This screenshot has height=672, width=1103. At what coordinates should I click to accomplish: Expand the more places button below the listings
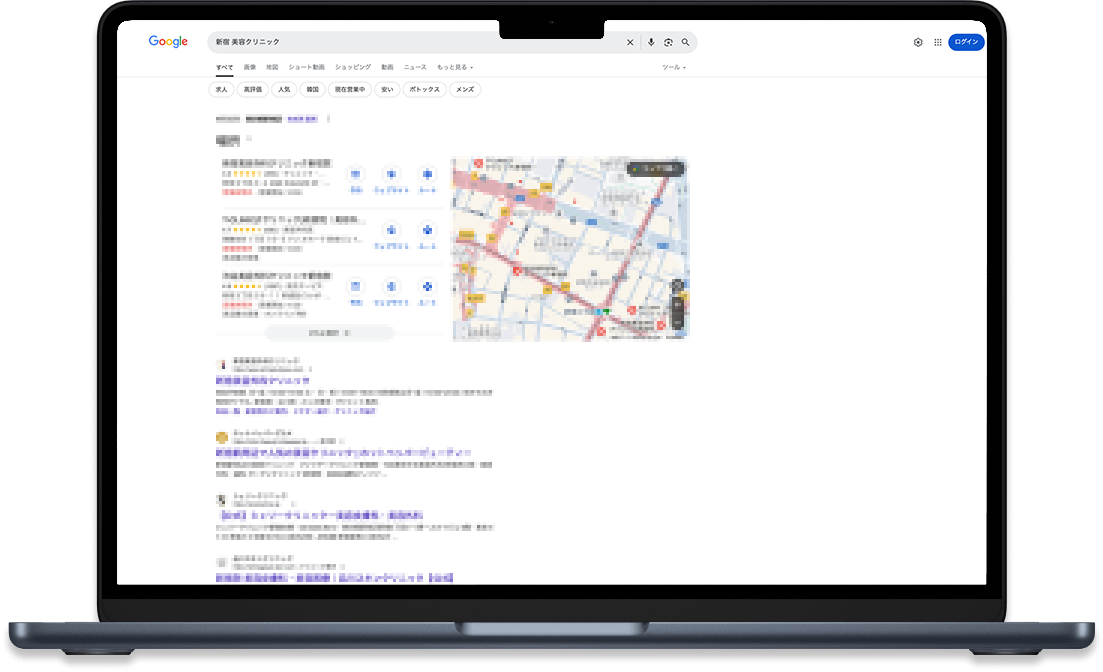tap(329, 332)
